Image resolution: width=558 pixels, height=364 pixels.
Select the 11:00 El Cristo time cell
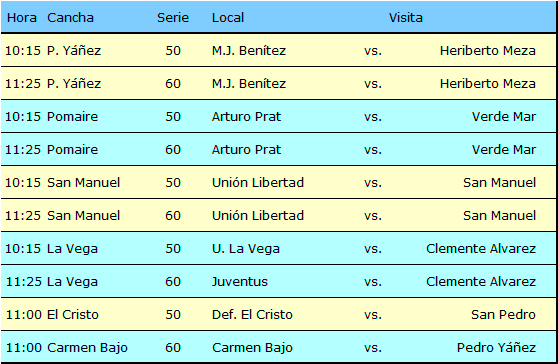point(23,315)
